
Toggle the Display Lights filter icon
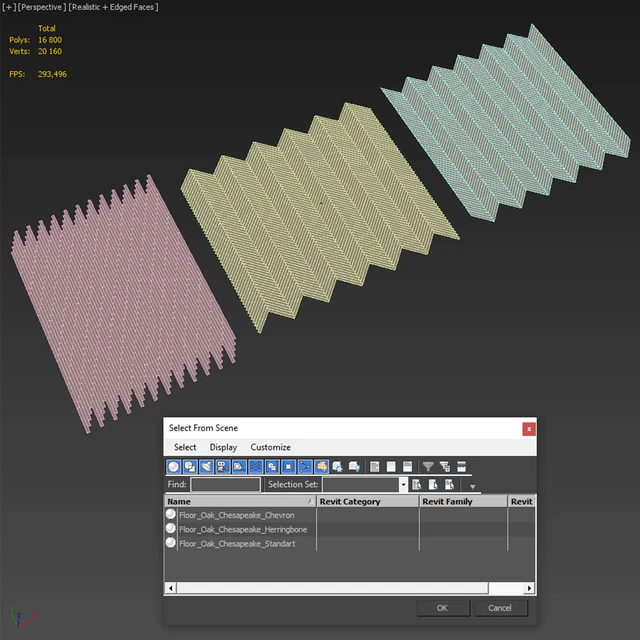coord(207,466)
